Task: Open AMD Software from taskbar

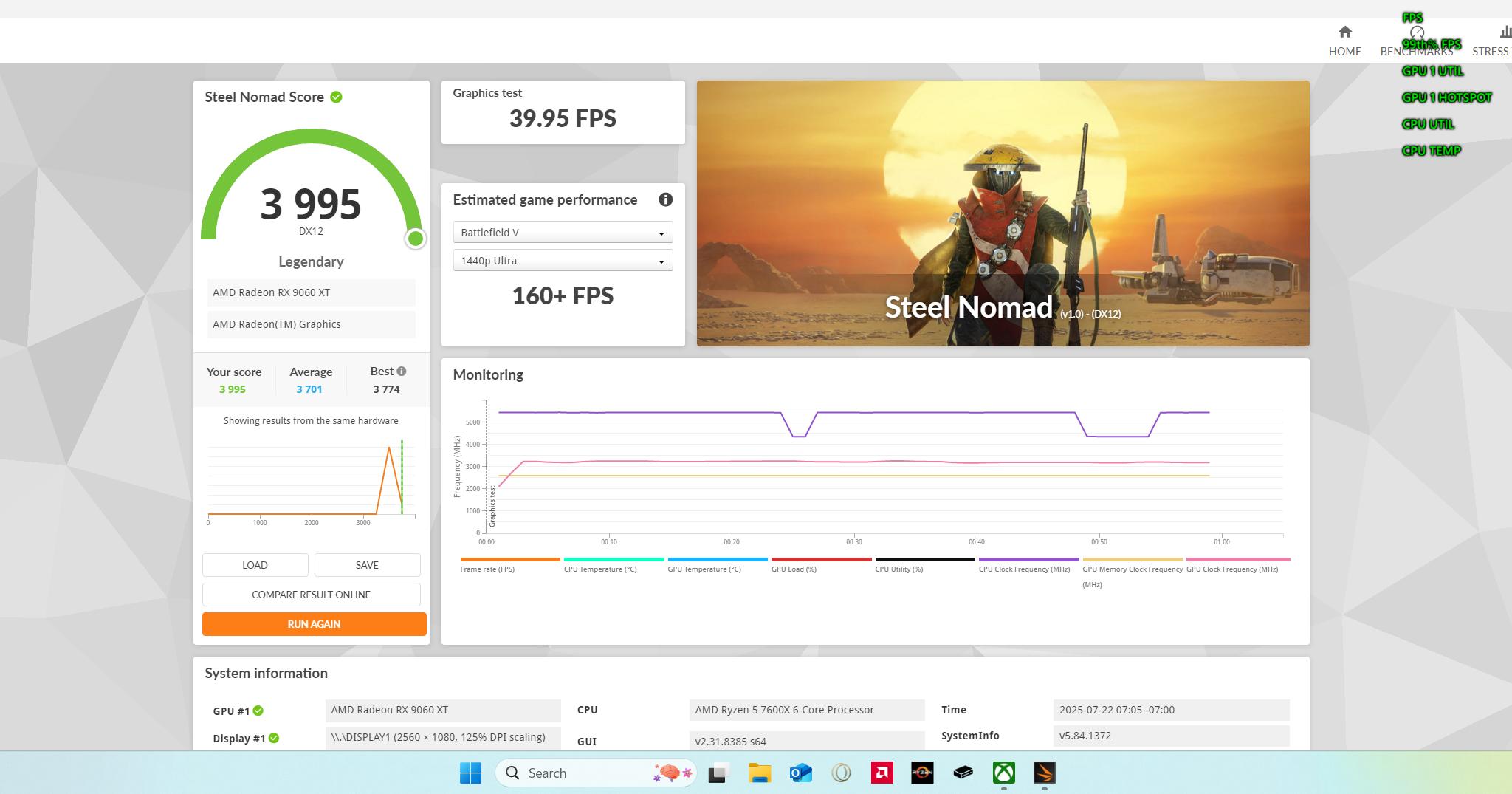Action: coord(882,773)
